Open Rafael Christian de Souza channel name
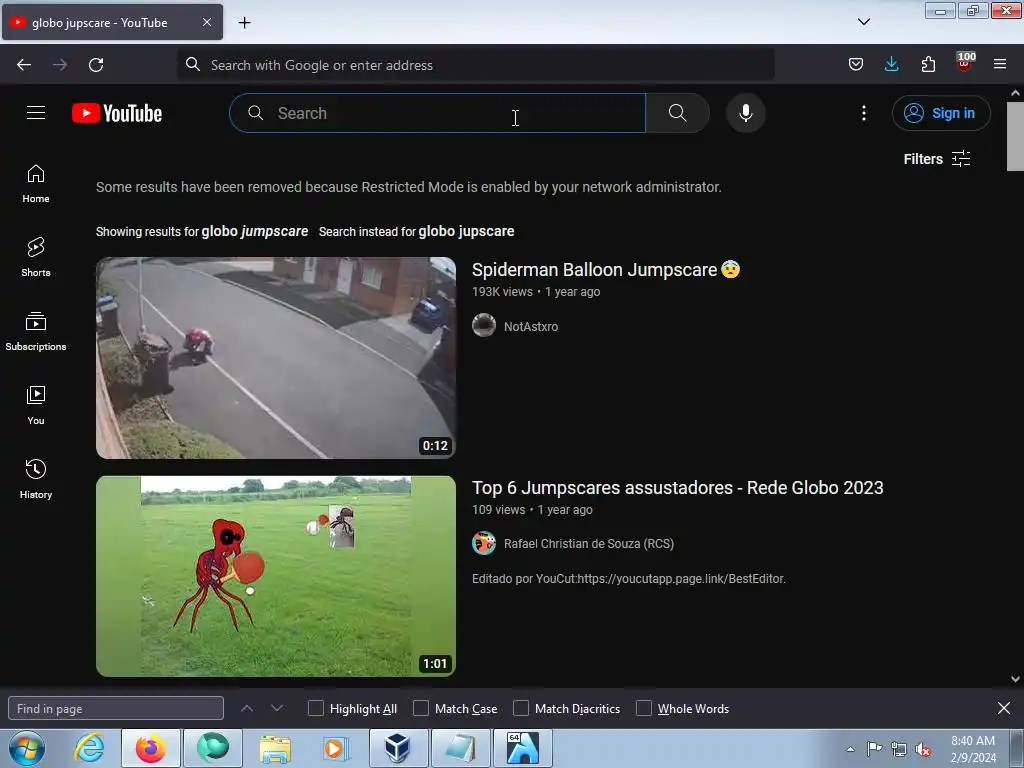 (x=588, y=543)
